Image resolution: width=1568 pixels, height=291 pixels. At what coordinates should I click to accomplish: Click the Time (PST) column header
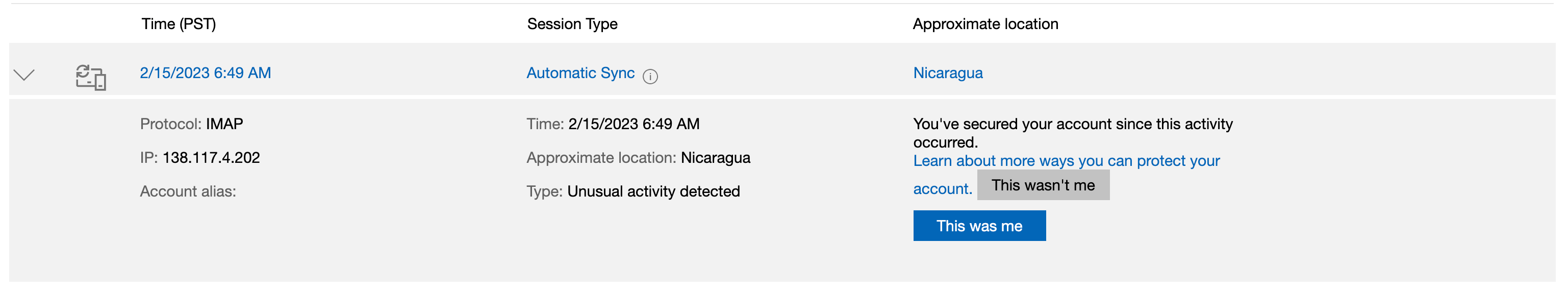(x=179, y=25)
